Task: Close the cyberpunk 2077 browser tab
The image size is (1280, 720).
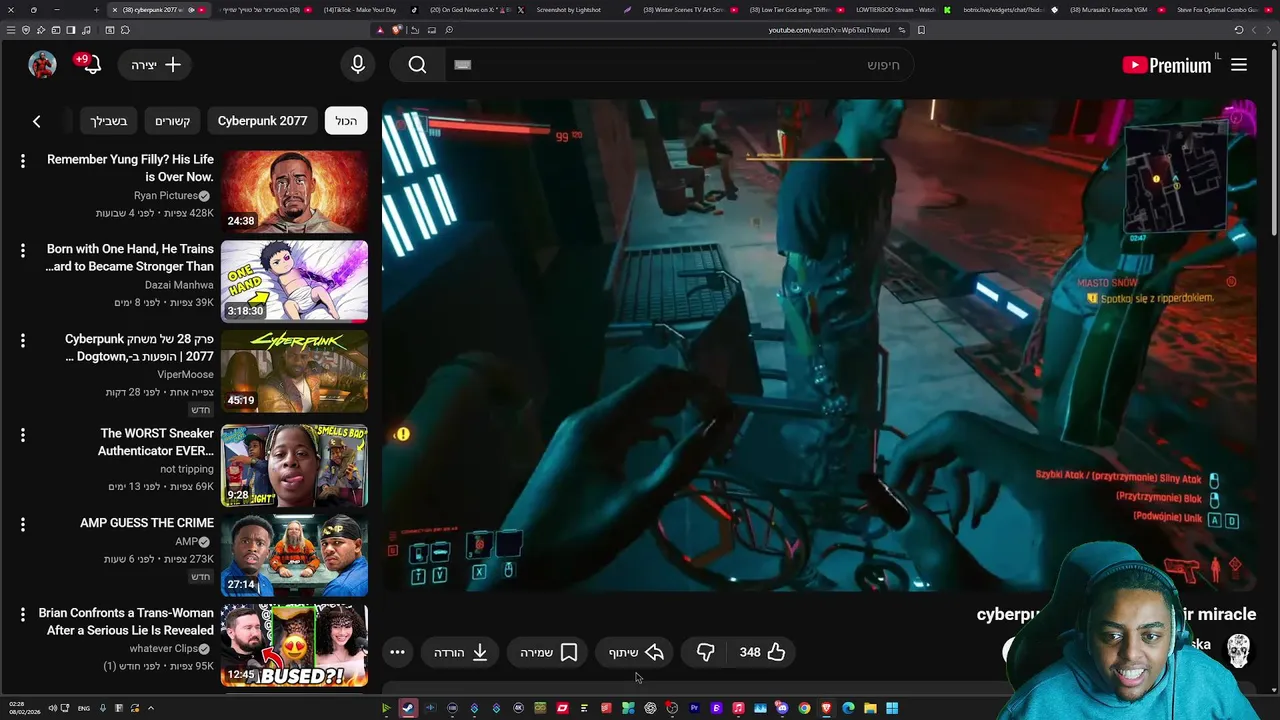Action: pyautogui.click(x=114, y=10)
